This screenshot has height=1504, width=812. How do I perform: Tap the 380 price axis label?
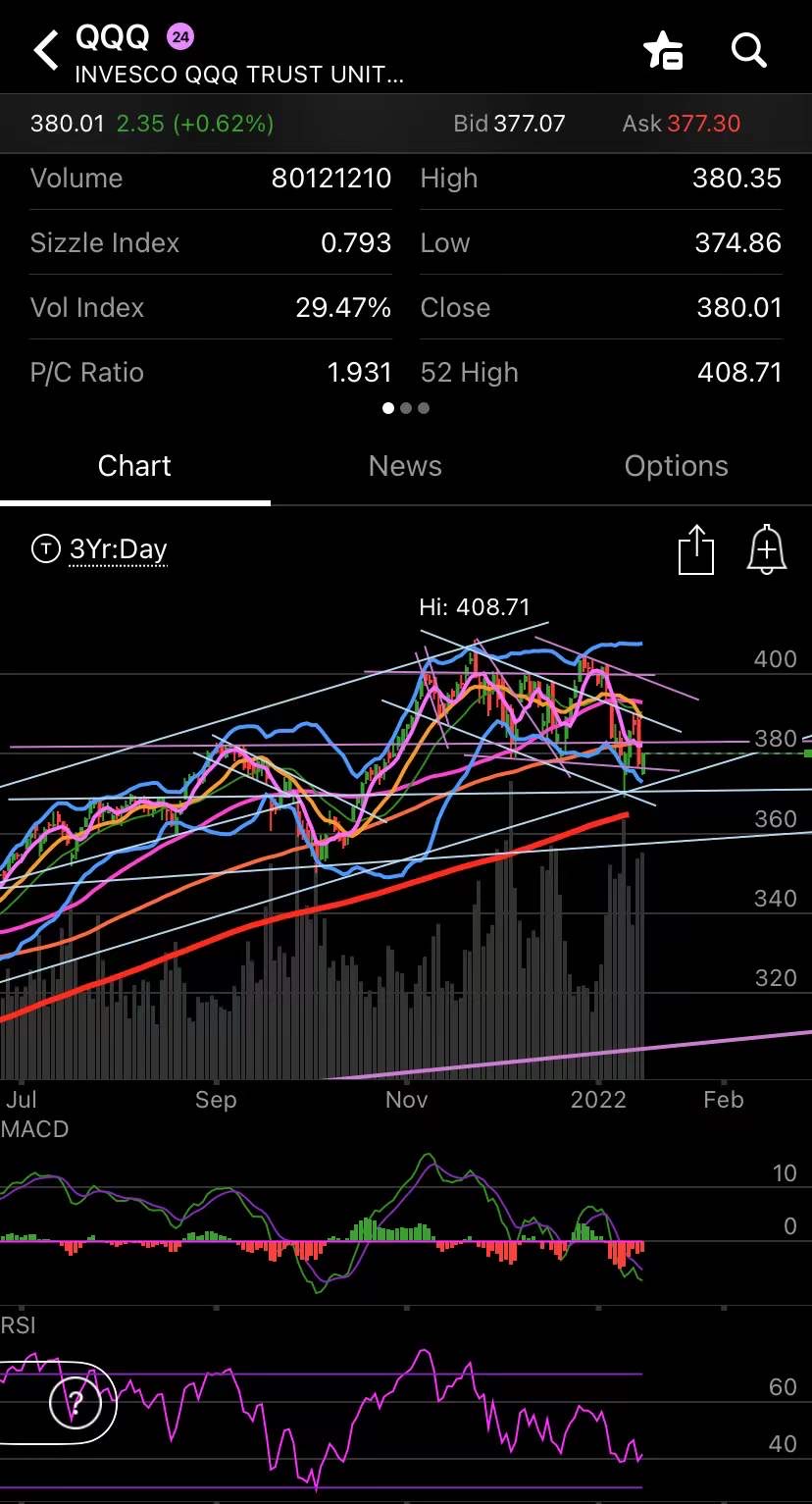coord(775,739)
